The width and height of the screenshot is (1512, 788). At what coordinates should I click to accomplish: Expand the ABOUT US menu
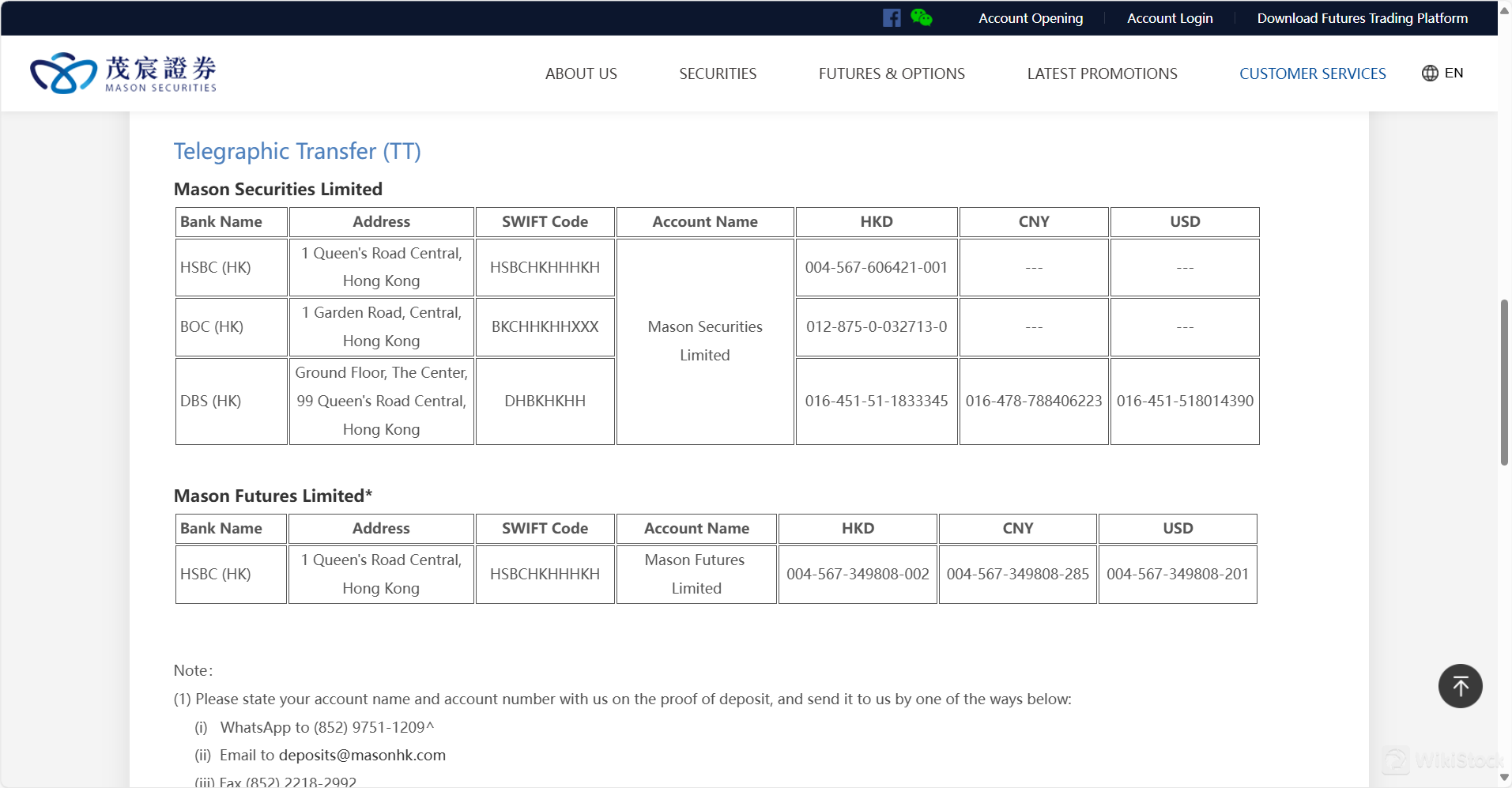[581, 74]
